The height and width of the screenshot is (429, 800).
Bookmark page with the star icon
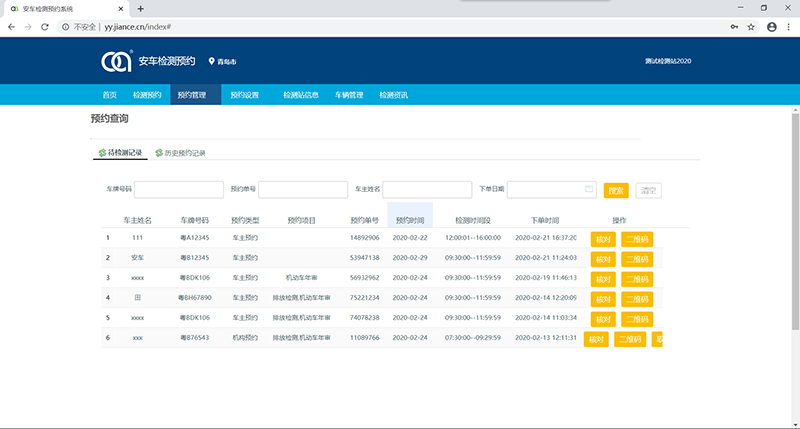pos(751,27)
